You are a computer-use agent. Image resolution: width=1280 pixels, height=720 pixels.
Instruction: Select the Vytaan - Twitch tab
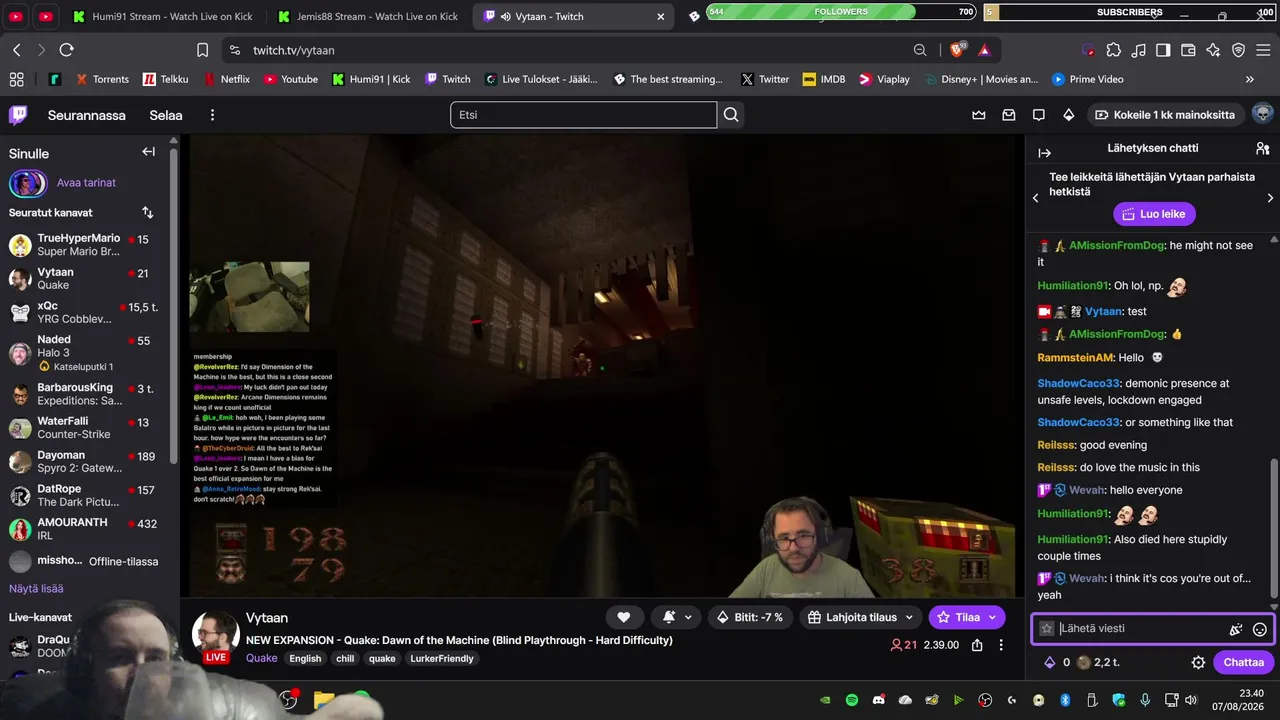coord(573,16)
